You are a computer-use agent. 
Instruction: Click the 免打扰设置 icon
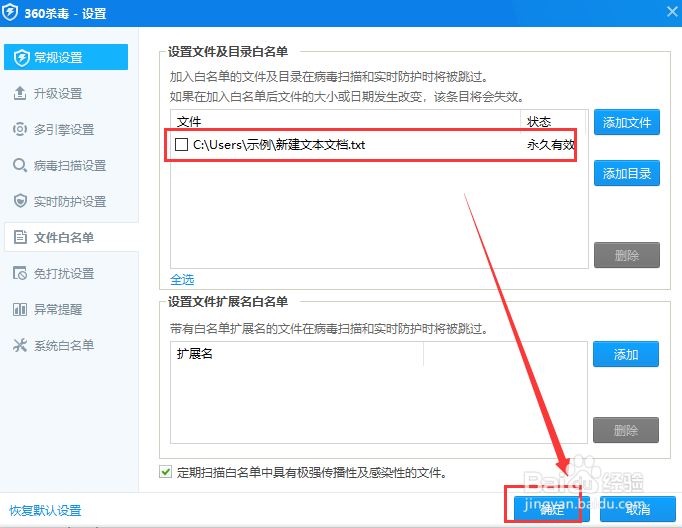(20, 273)
